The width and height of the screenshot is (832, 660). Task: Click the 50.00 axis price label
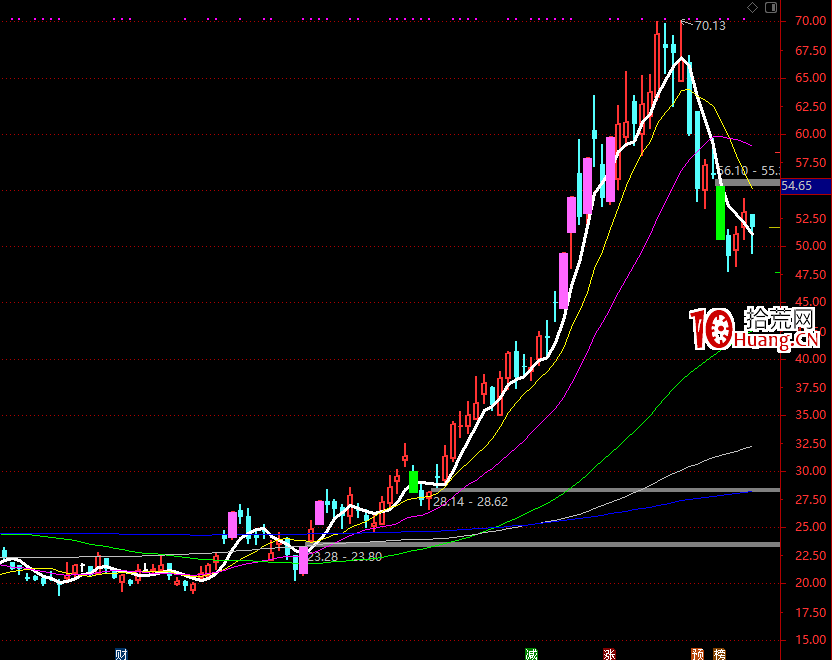pyautogui.click(x=810, y=246)
